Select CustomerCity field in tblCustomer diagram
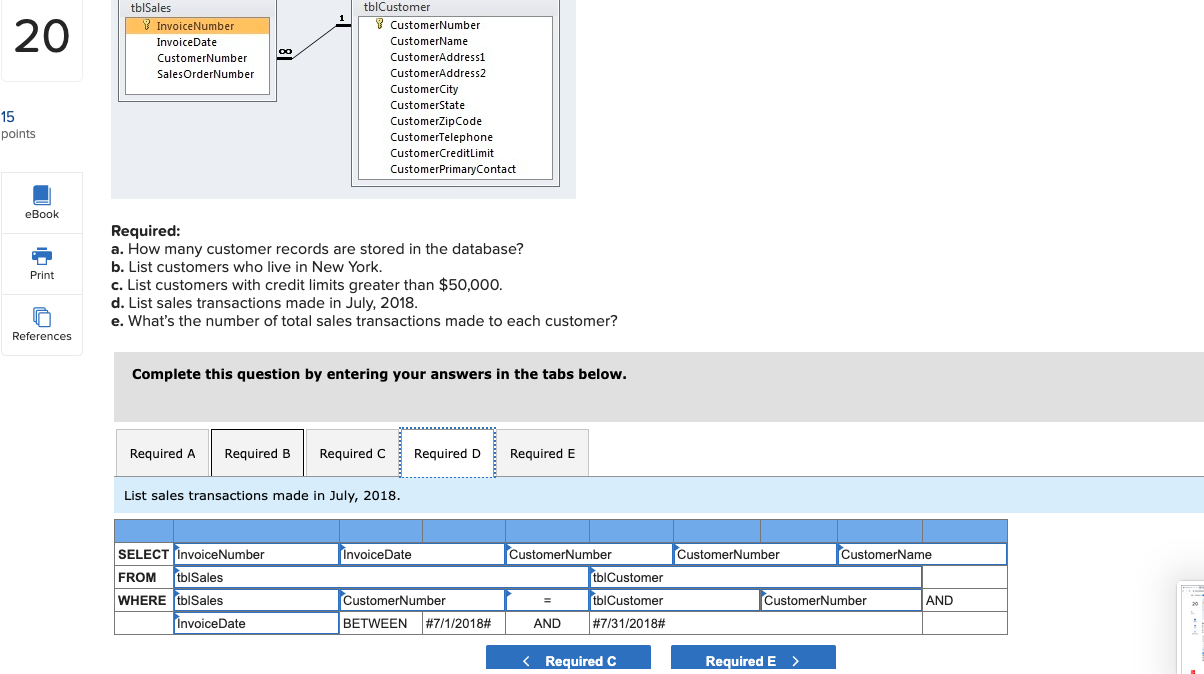The width and height of the screenshot is (1204, 674). point(424,89)
